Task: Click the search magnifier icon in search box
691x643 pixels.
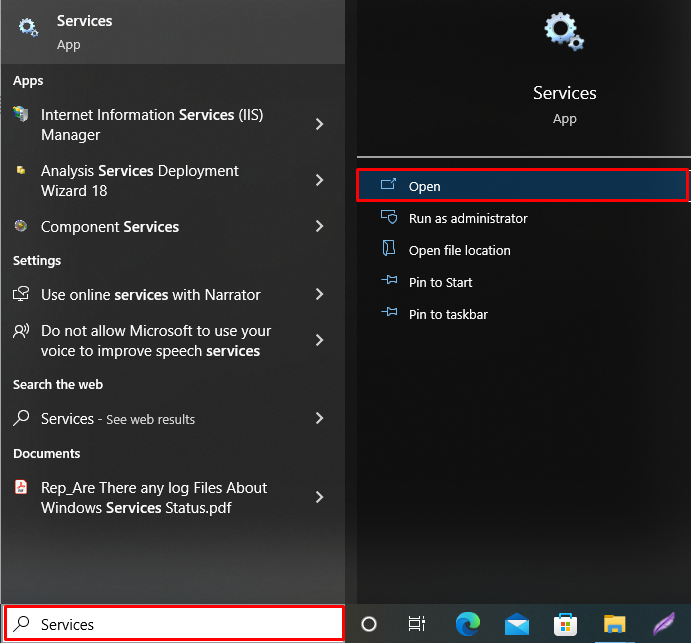Action: (21, 624)
